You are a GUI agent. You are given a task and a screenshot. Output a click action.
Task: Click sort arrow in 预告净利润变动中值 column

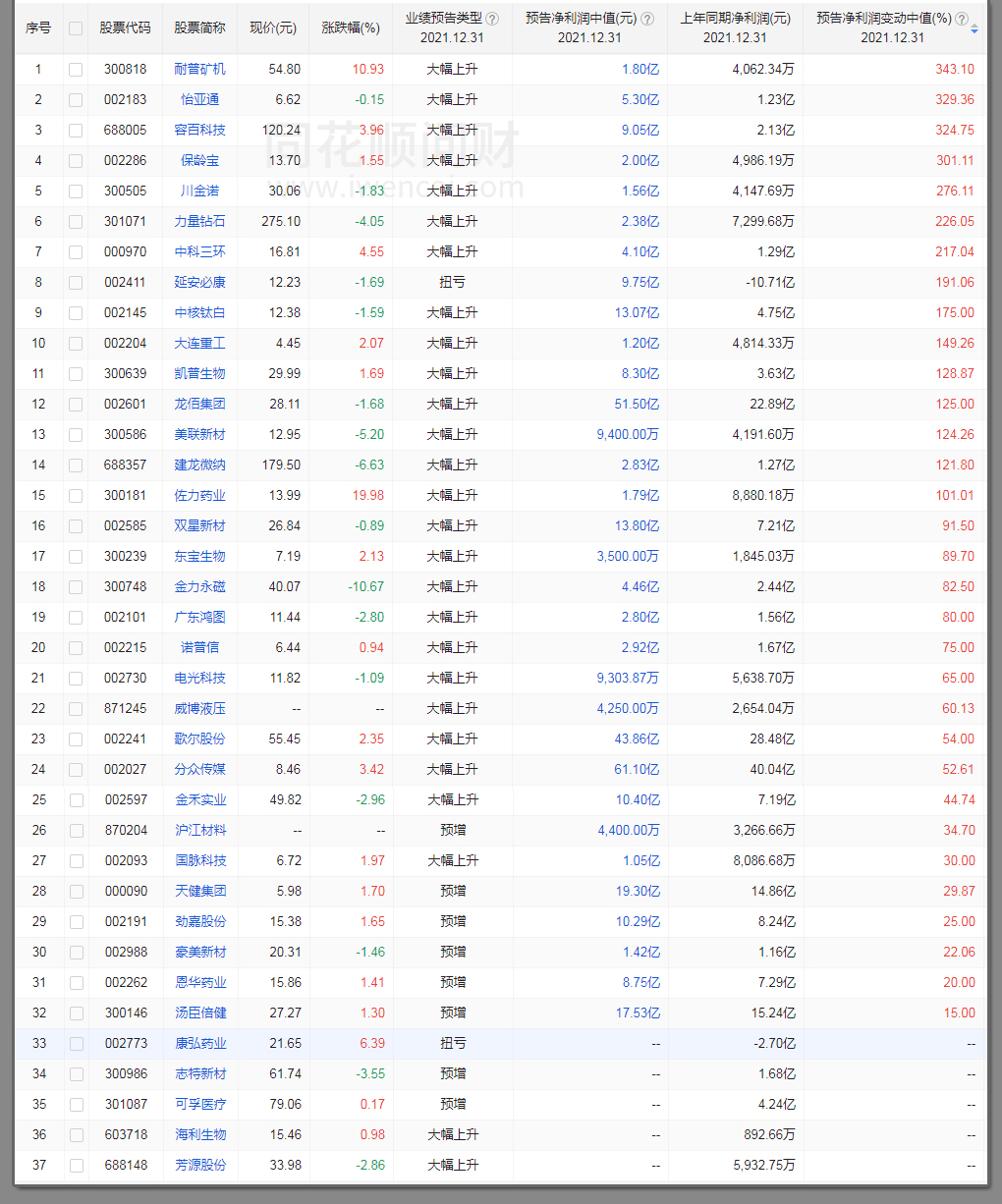point(974,28)
